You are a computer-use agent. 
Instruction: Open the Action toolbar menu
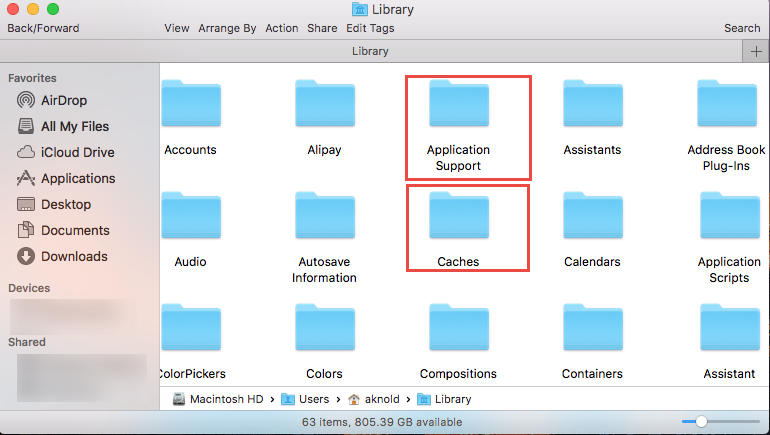click(x=282, y=28)
